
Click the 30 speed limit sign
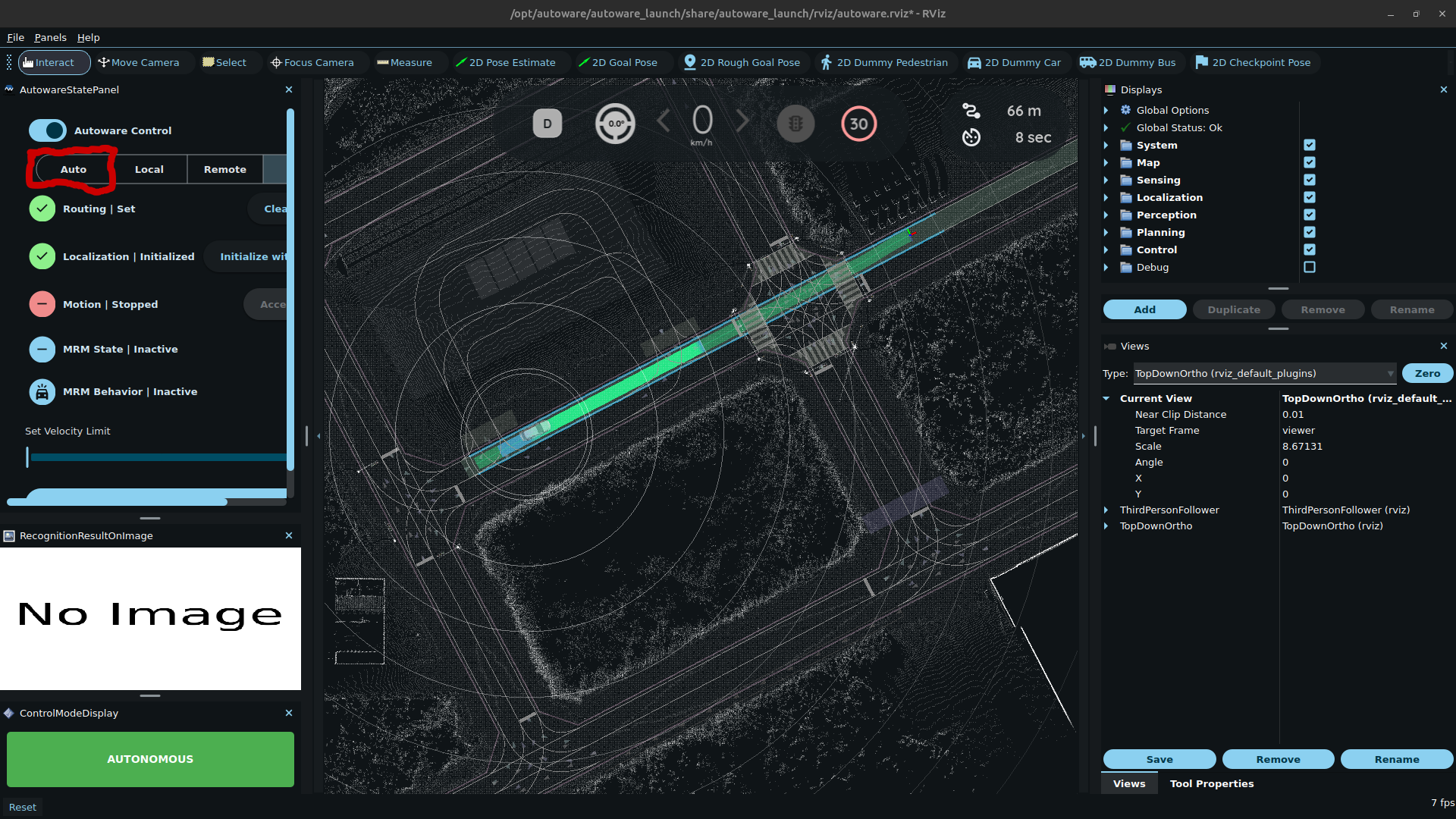tap(858, 124)
